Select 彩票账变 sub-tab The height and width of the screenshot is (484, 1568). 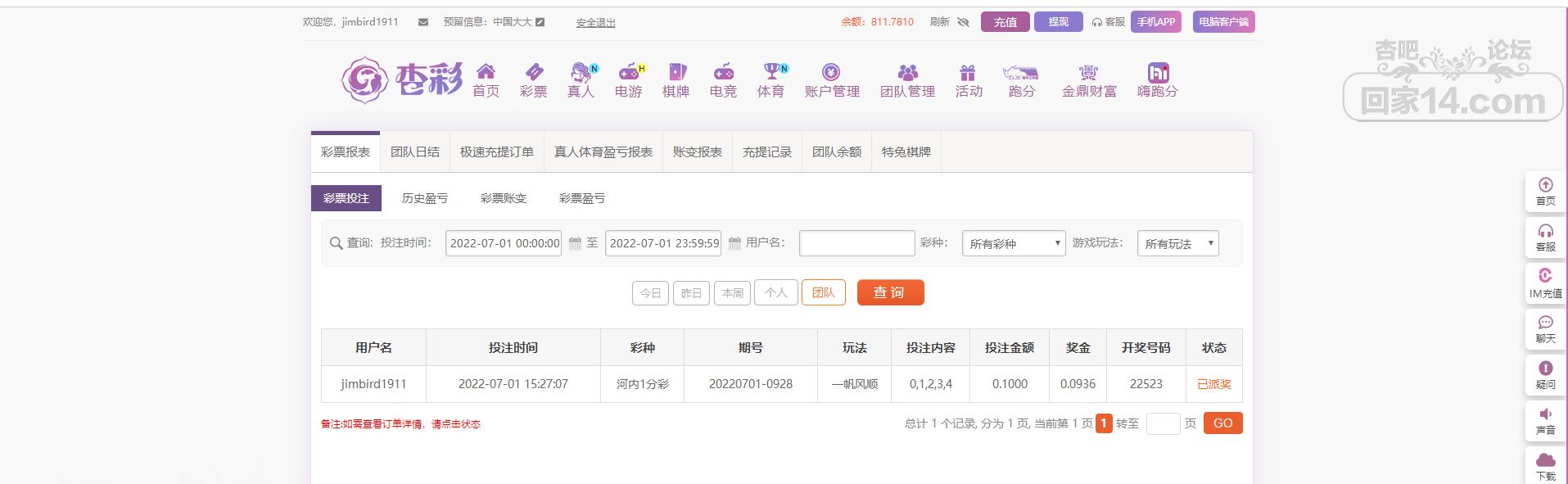point(504,198)
